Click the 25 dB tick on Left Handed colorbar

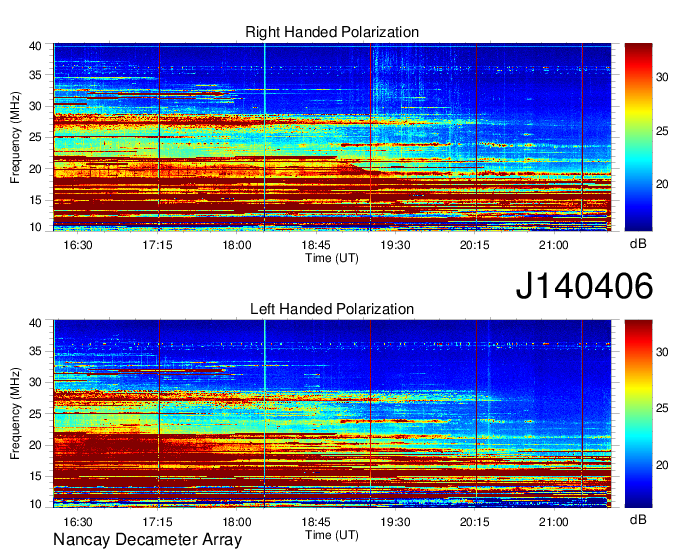(662, 408)
